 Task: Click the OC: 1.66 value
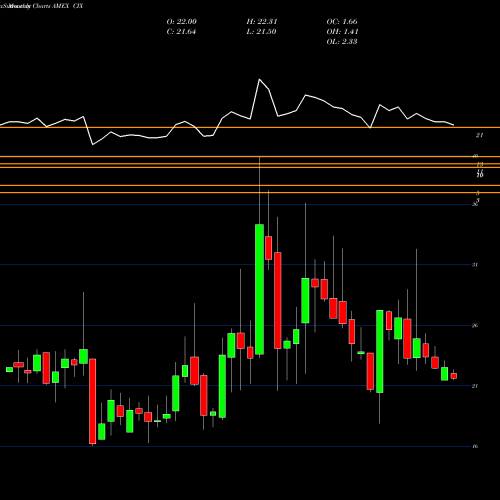coord(342,22)
